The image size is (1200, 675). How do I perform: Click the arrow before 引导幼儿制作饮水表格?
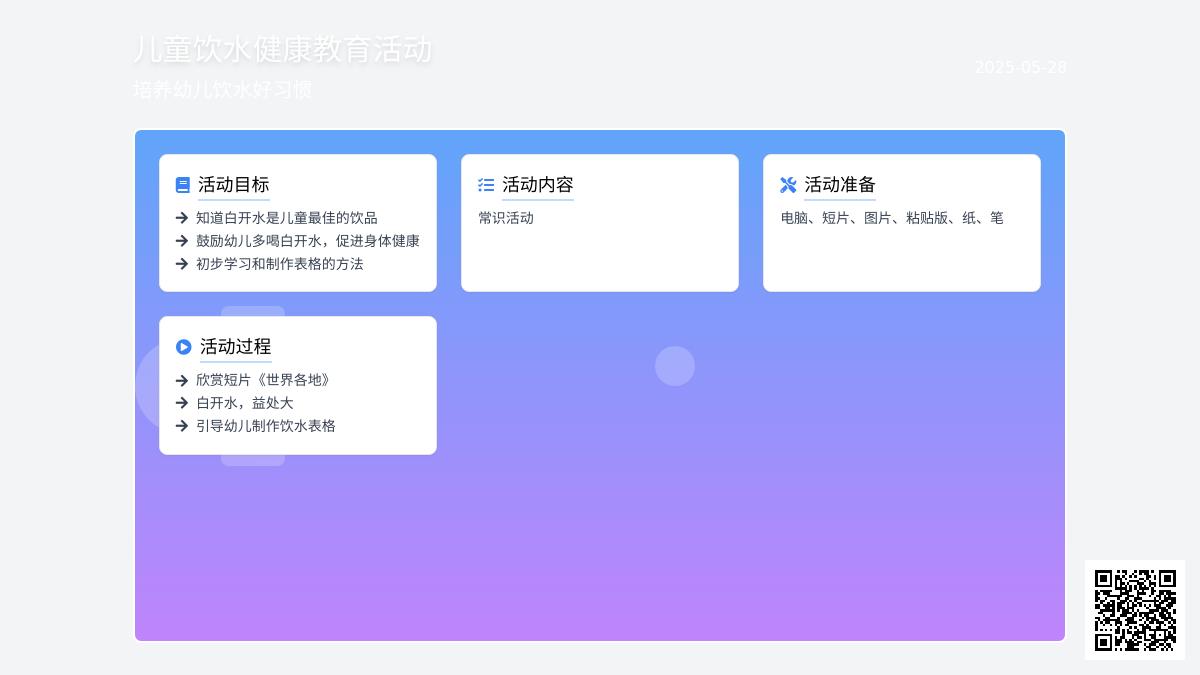(182, 426)
